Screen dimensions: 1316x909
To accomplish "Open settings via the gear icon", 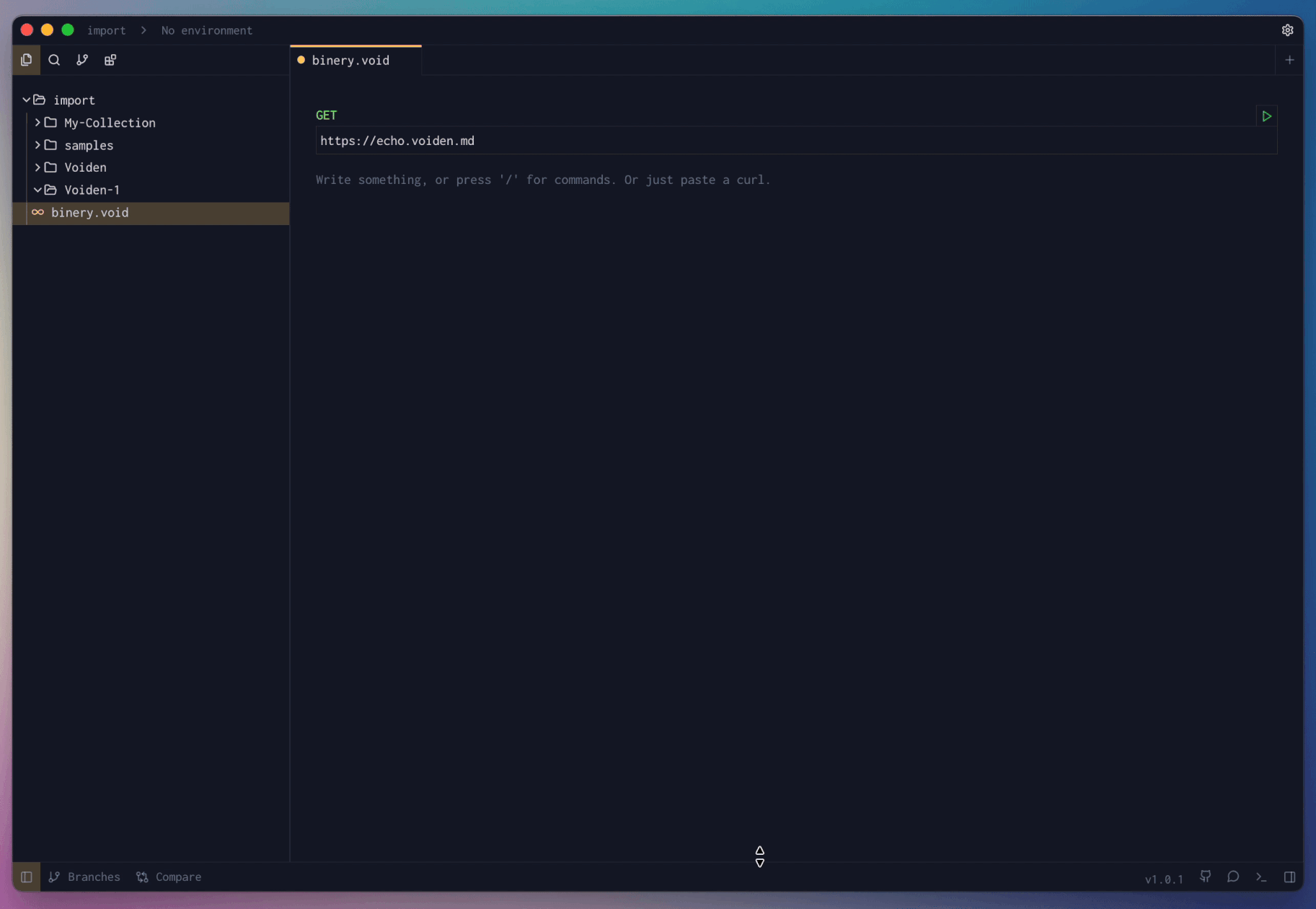I will click(1287, 30).
